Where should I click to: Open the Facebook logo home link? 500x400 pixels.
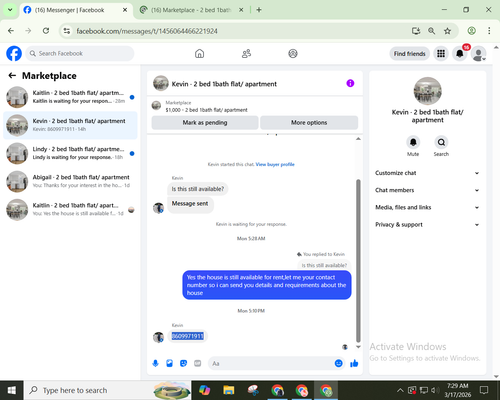[14, 53]
